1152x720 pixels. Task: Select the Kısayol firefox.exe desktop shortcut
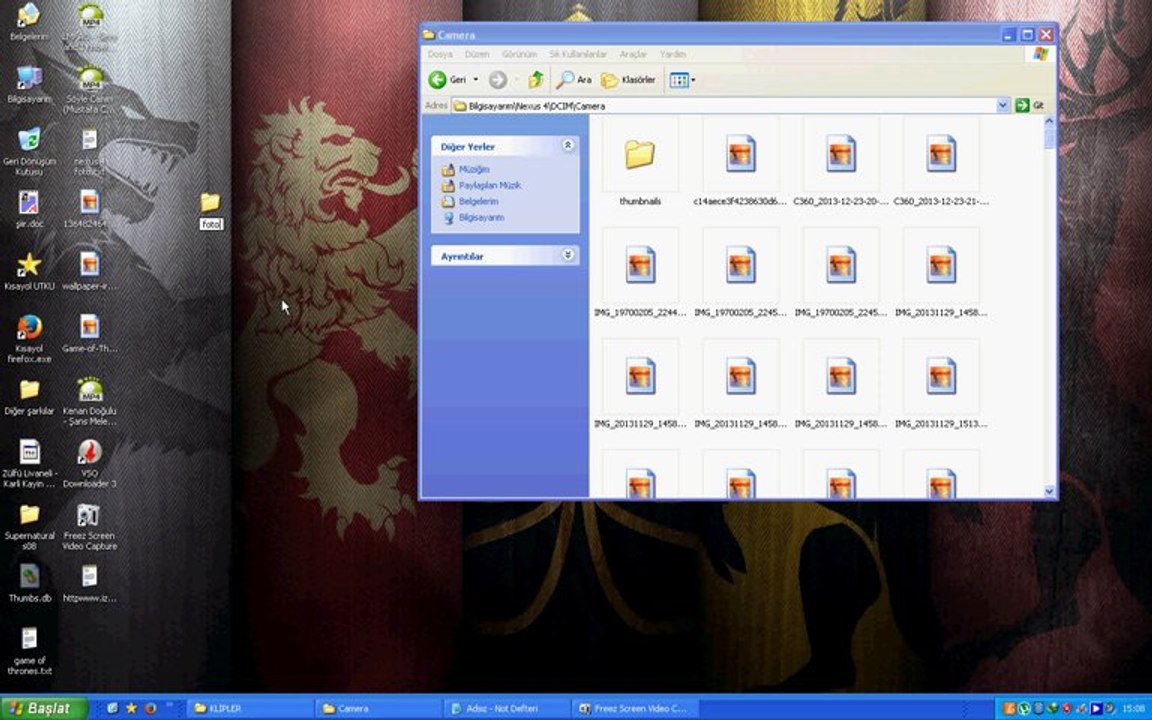point(29,339)
